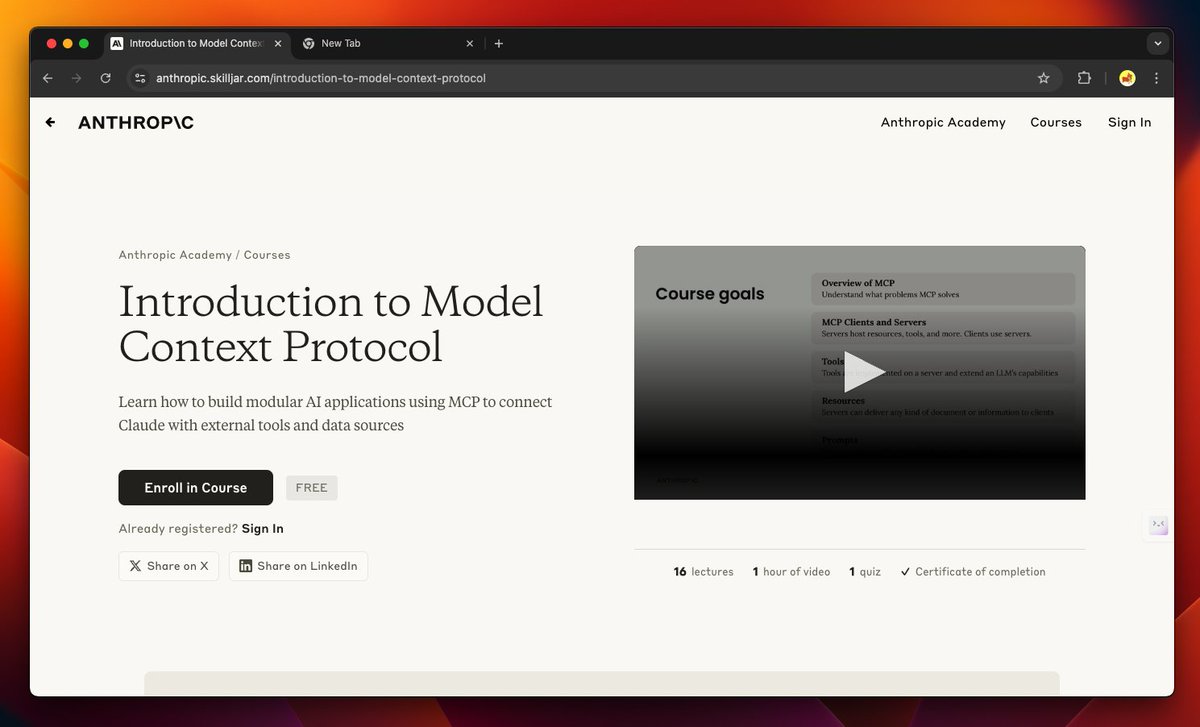Screen dimensions: 1200x727
Task: Close the New Tab tab
Action: (470, 43)
